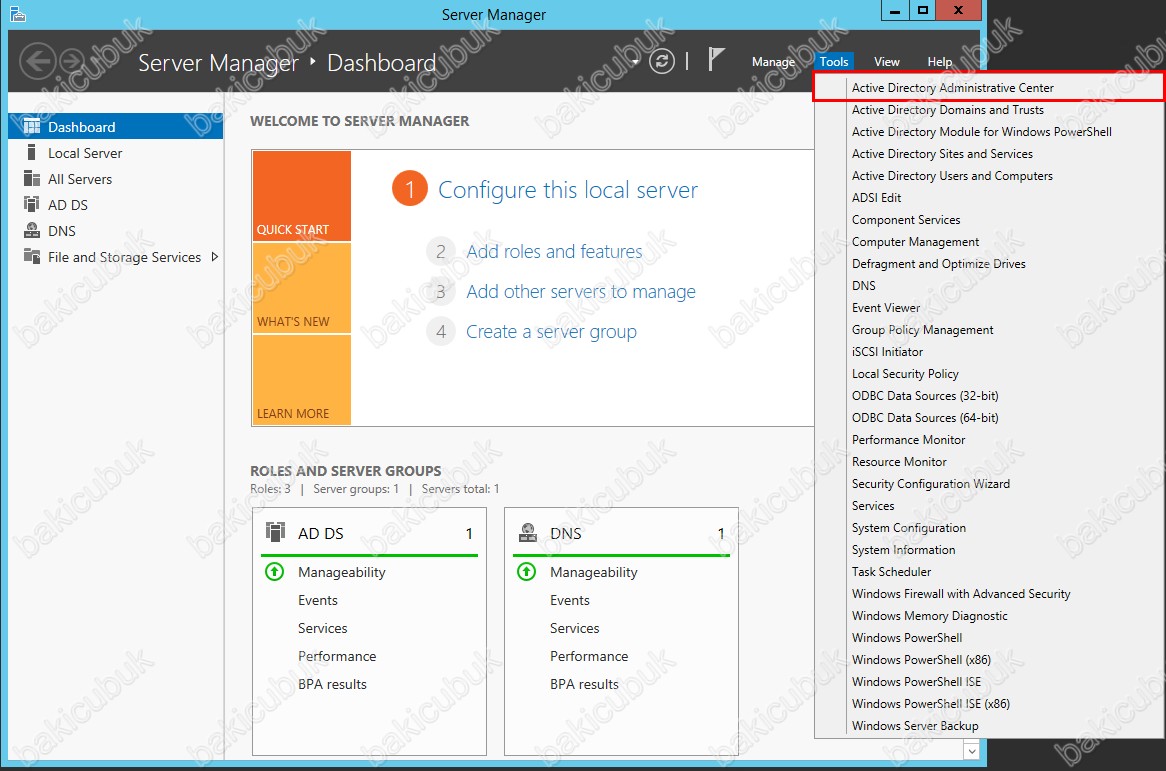
Task: Click the AD DS sidebar icon
Action: [x=31, y=204]
